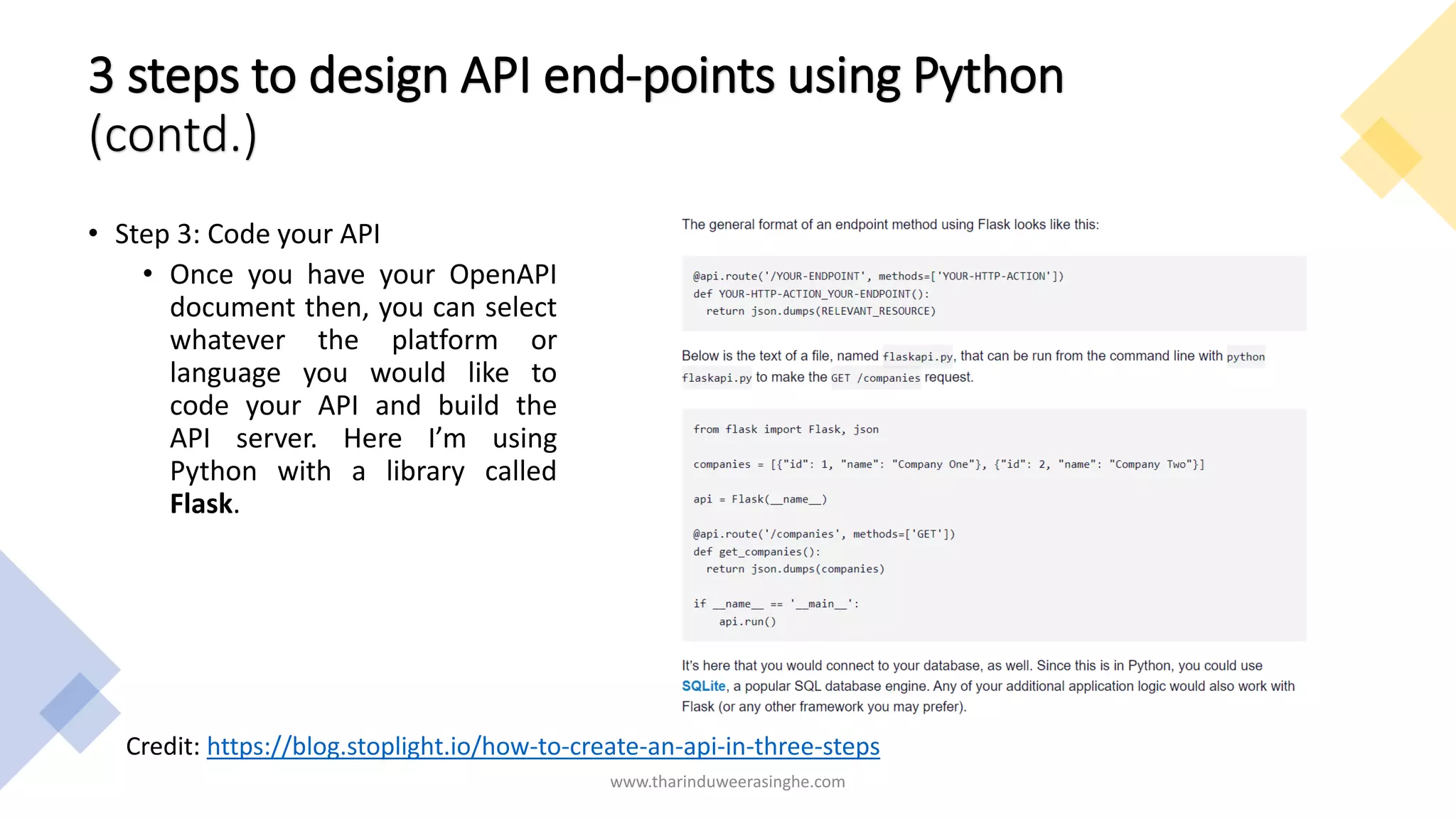
Task: Click the '@api.route('/YOUR-ENDPOINT'' code line
Action: pos(878,276)
